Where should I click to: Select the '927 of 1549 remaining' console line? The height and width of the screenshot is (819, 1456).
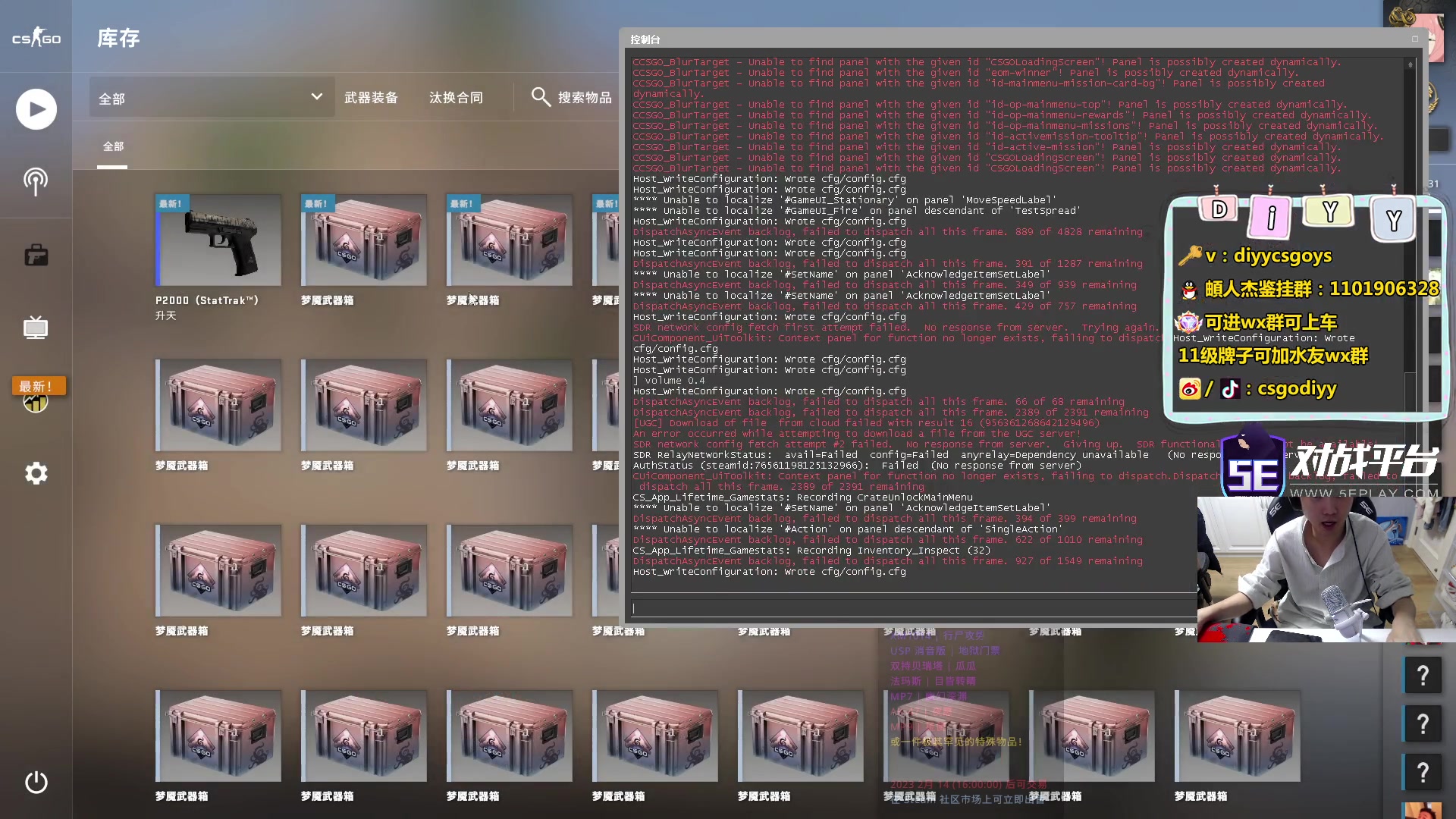(x=888, y=561)
